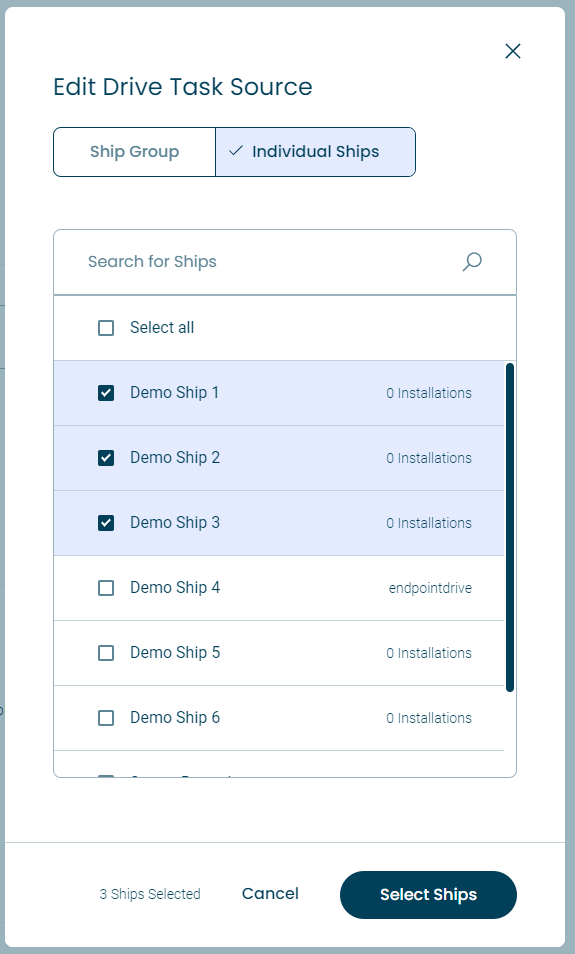
Task: Select the Individual Ships tab
Action: coord(315,152)
